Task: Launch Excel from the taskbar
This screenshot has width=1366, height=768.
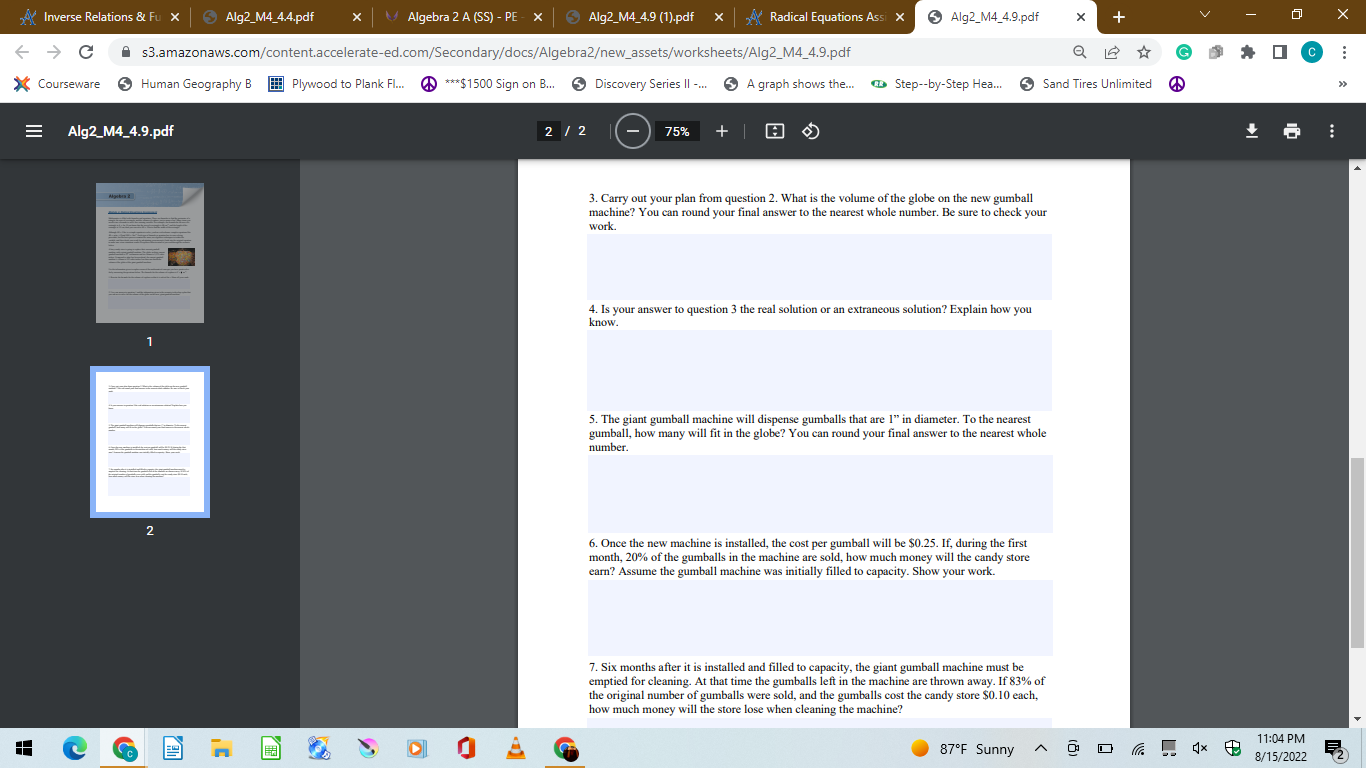Action: [x=269, y=748]
